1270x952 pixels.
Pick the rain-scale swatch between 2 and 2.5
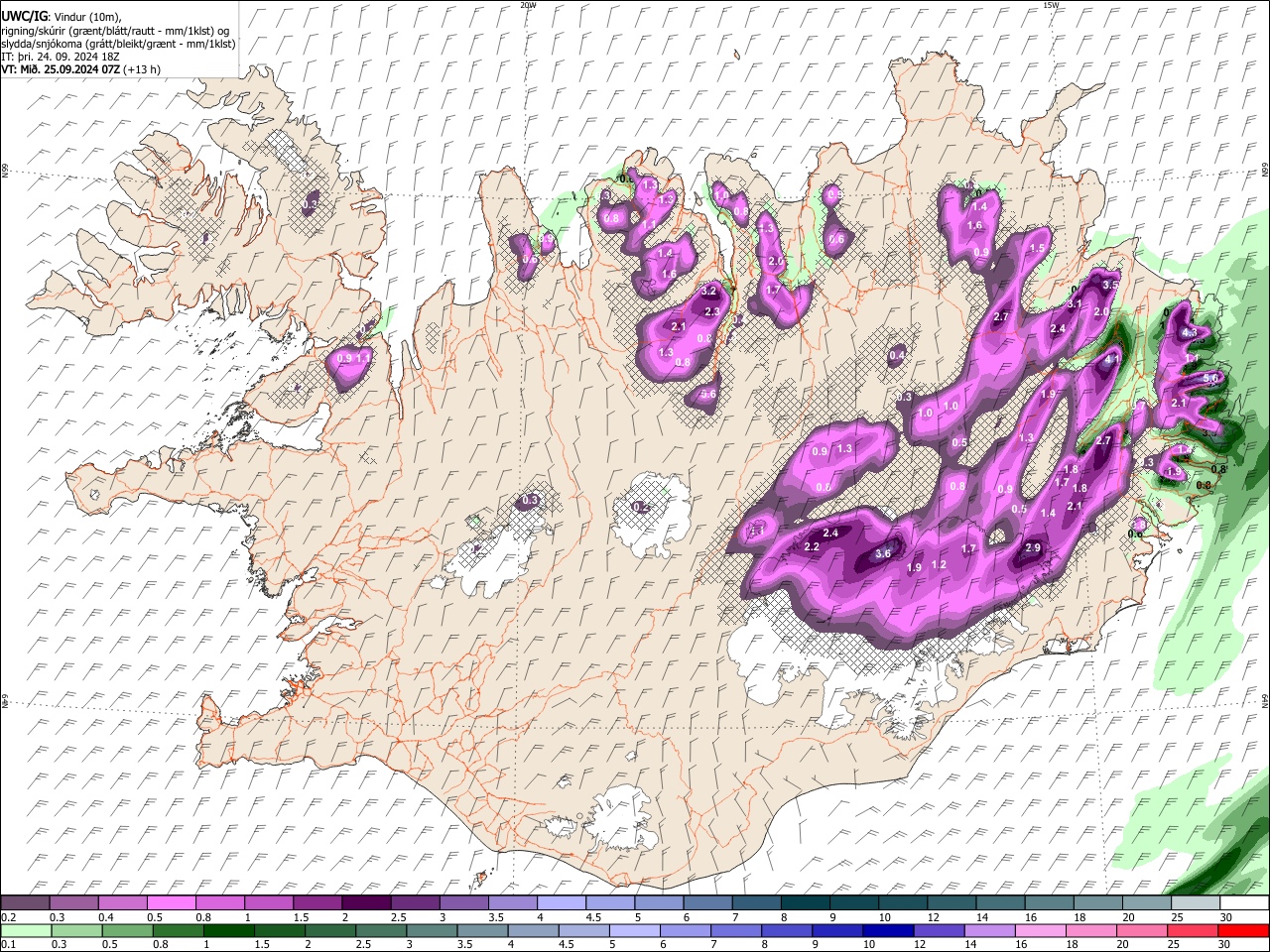[330, 930]
